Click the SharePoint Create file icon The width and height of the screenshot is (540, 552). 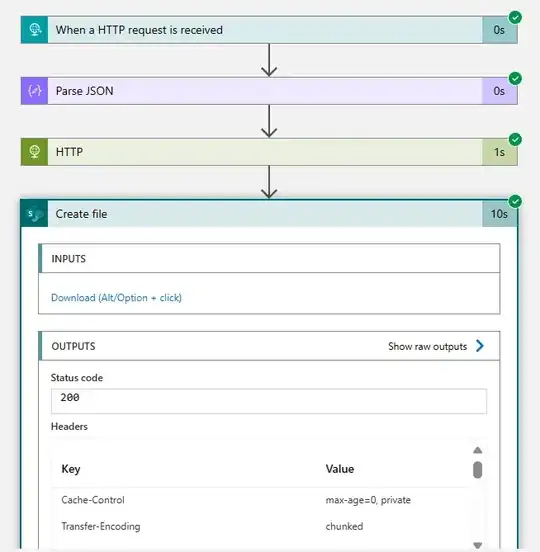[x=34, y=214]
